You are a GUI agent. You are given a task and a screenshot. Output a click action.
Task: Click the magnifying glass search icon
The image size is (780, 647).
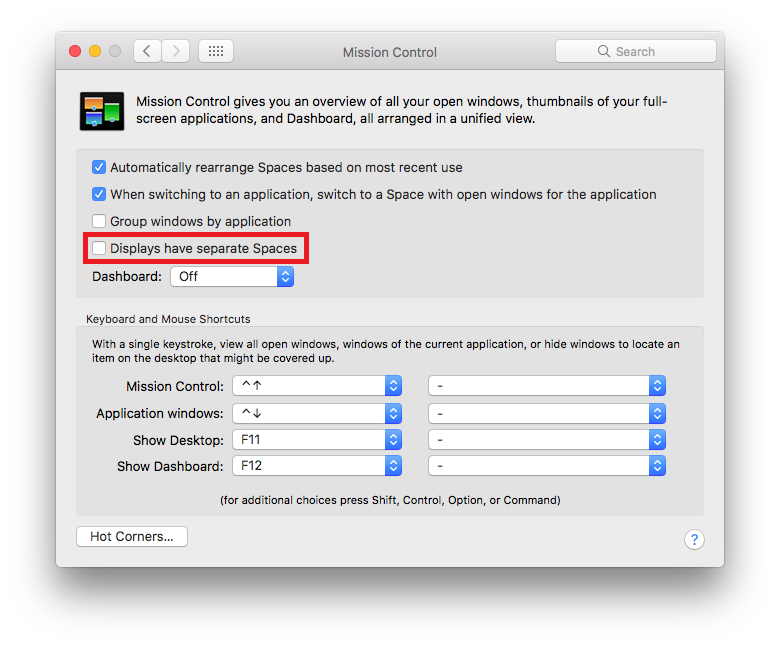coord(603,51)
